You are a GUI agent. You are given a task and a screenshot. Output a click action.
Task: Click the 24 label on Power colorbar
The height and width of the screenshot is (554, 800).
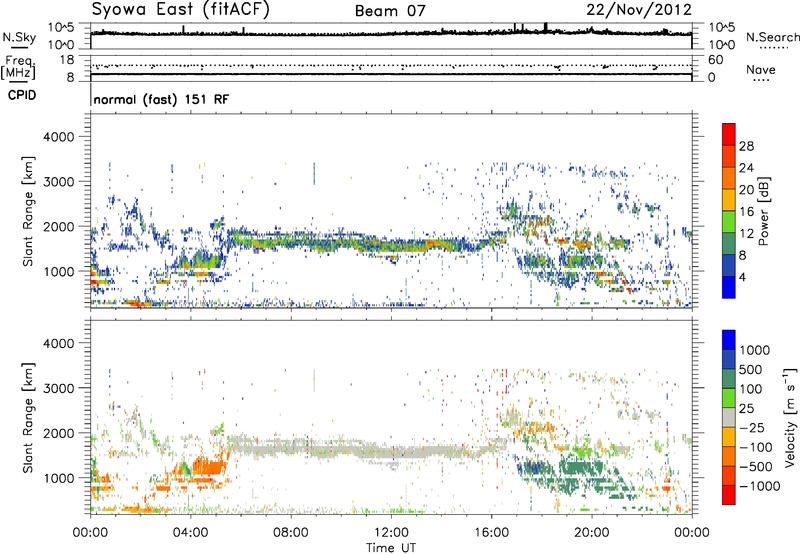(x=746, y=168)
